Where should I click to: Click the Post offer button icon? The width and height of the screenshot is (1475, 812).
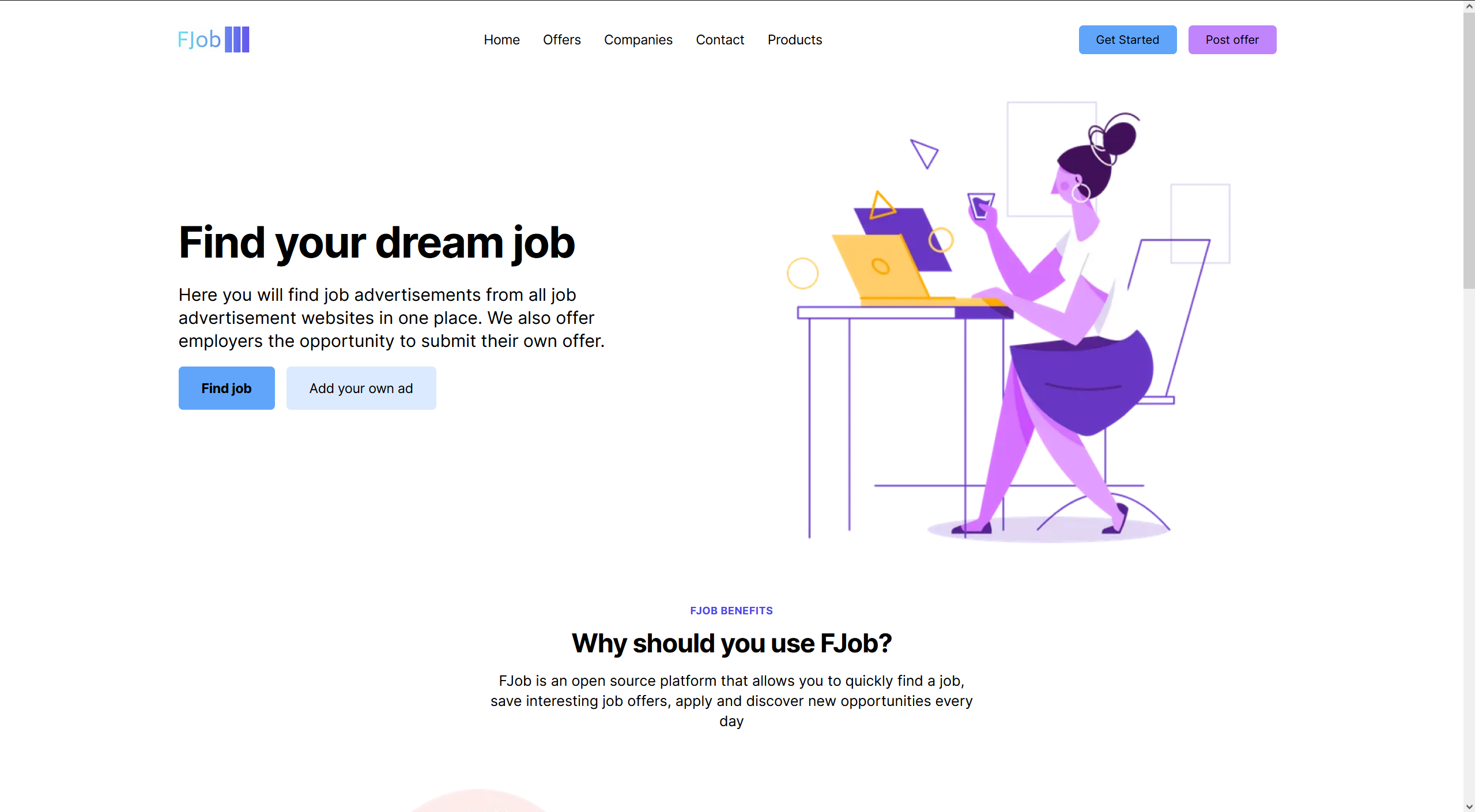coord(1232,40)
